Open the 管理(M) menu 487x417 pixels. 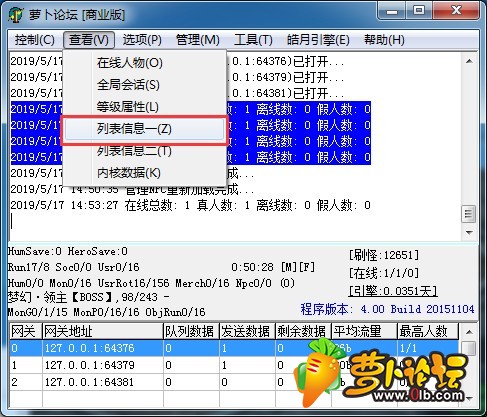coord(197,40)
